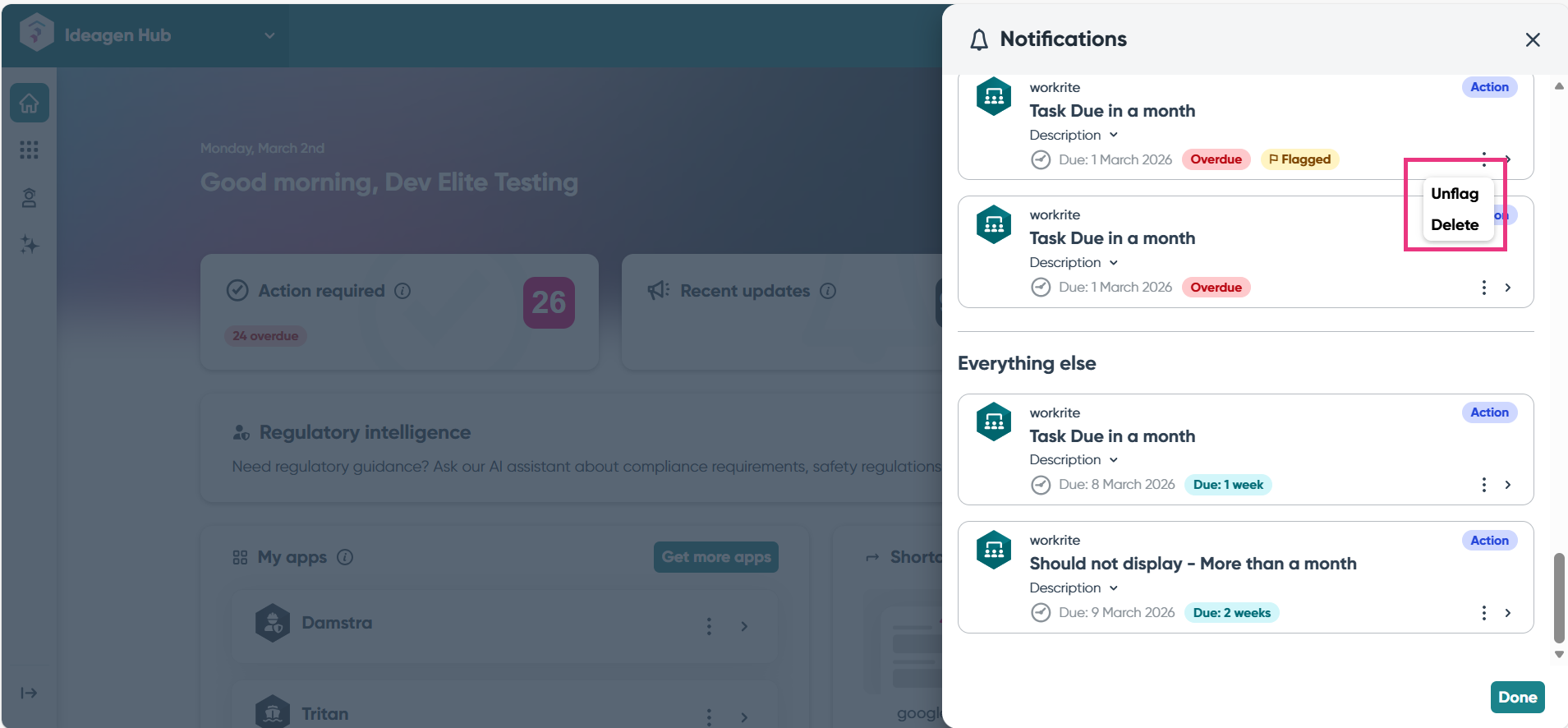Expand Description in 'Should not display' notification
1568x728 pixels.
[x=1074, y=588]
